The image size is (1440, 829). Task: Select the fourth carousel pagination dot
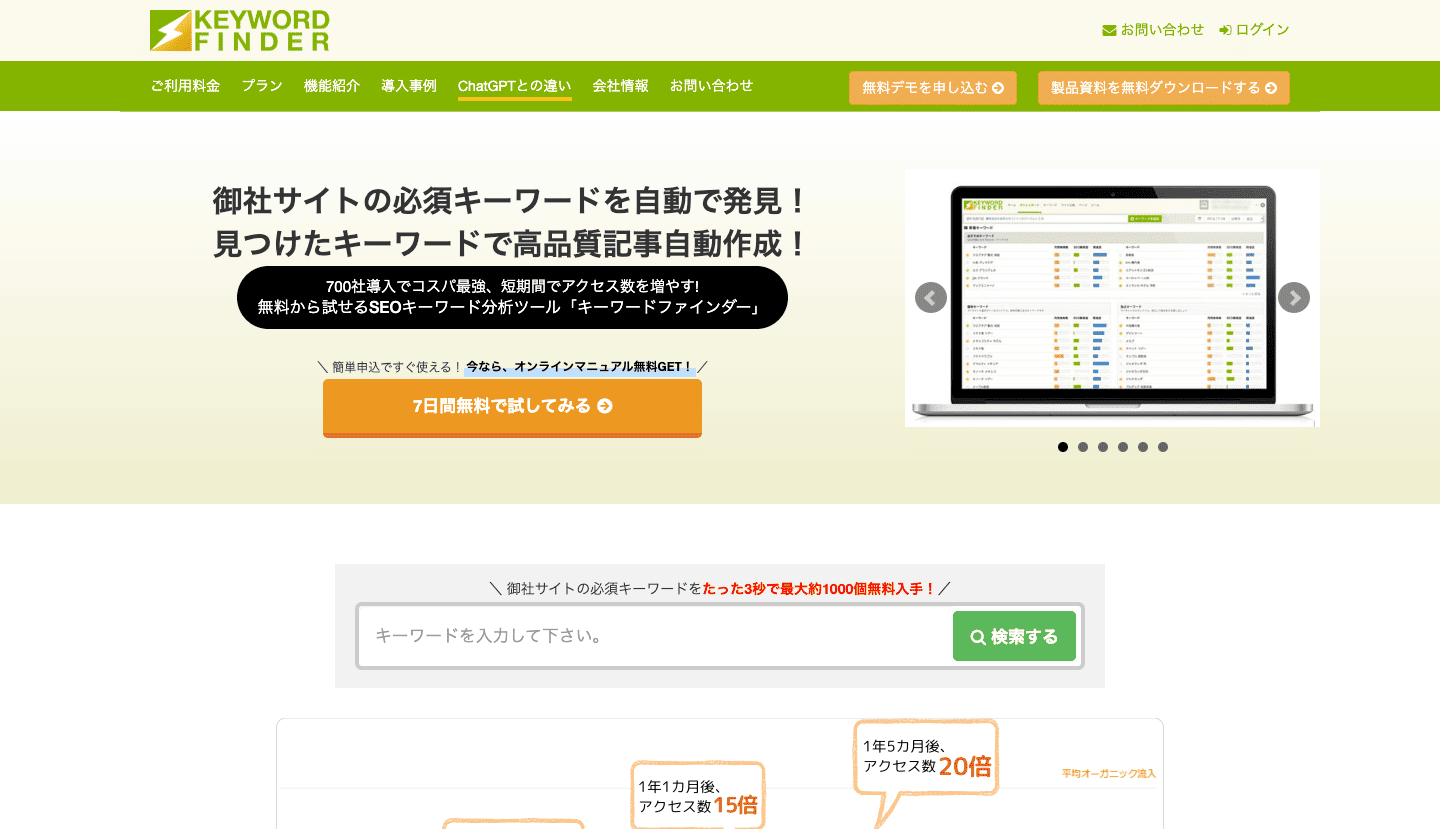pos(1123,447)
